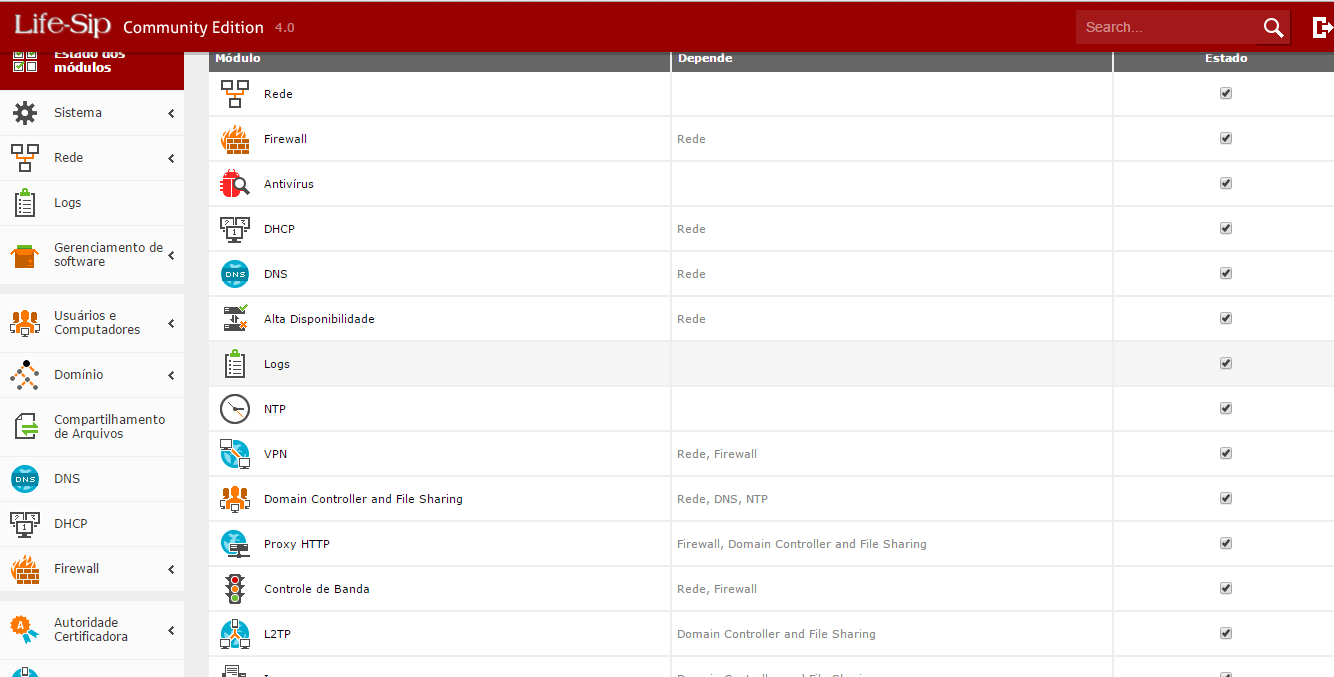The height and width of the screenshot is (677, 1334).
Task: Open Compartilhamento de Arquivos sidebar item
Action: pyautogui.click(x=109, y=427)
